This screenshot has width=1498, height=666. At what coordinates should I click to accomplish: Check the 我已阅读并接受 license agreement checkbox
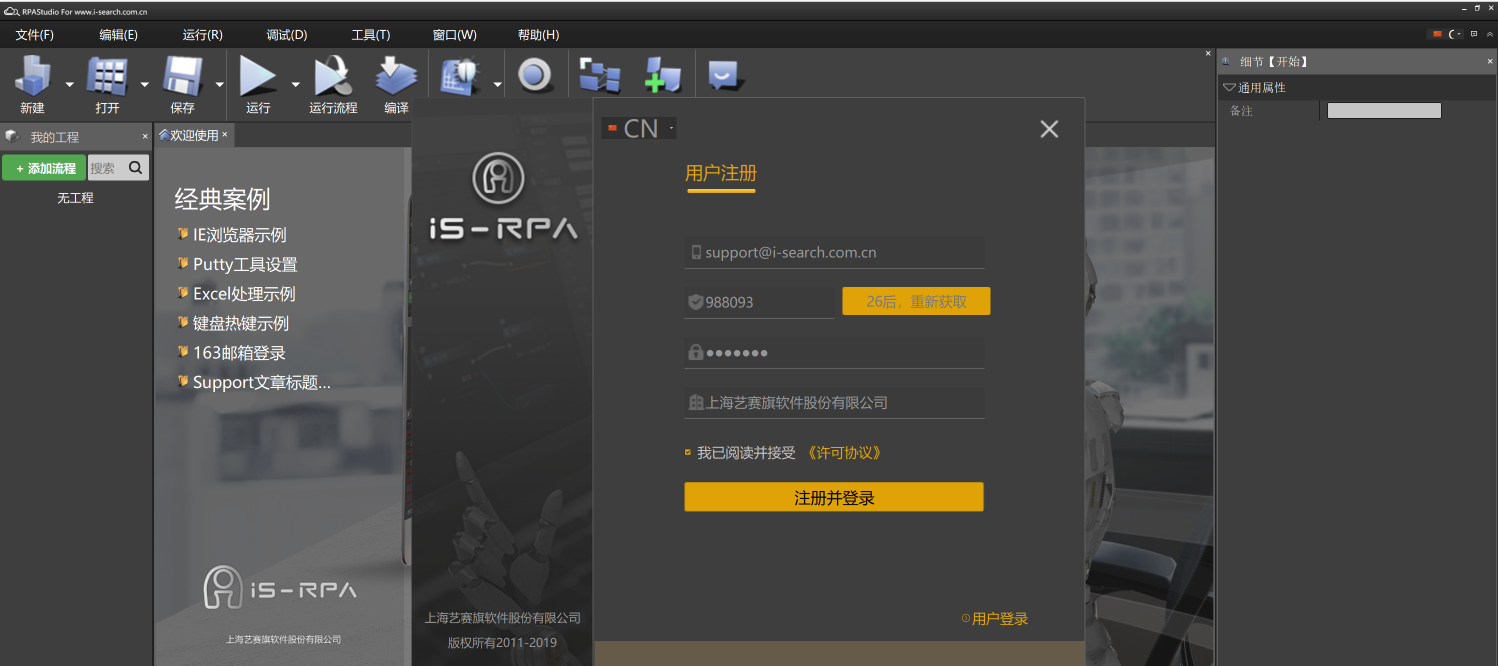(x=687, y=452)
